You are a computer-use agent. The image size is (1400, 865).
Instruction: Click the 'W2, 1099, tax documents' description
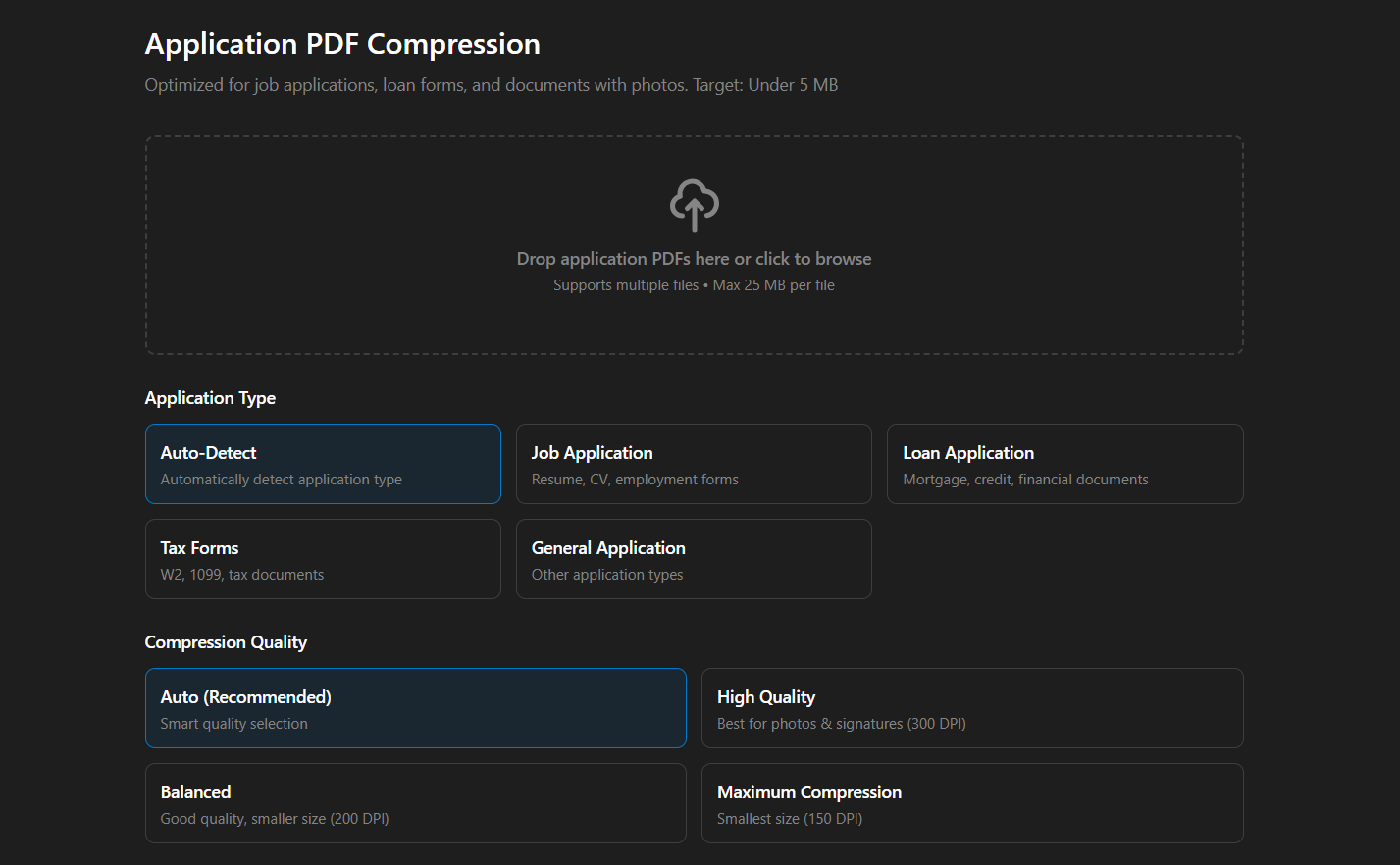click(242, 575)
